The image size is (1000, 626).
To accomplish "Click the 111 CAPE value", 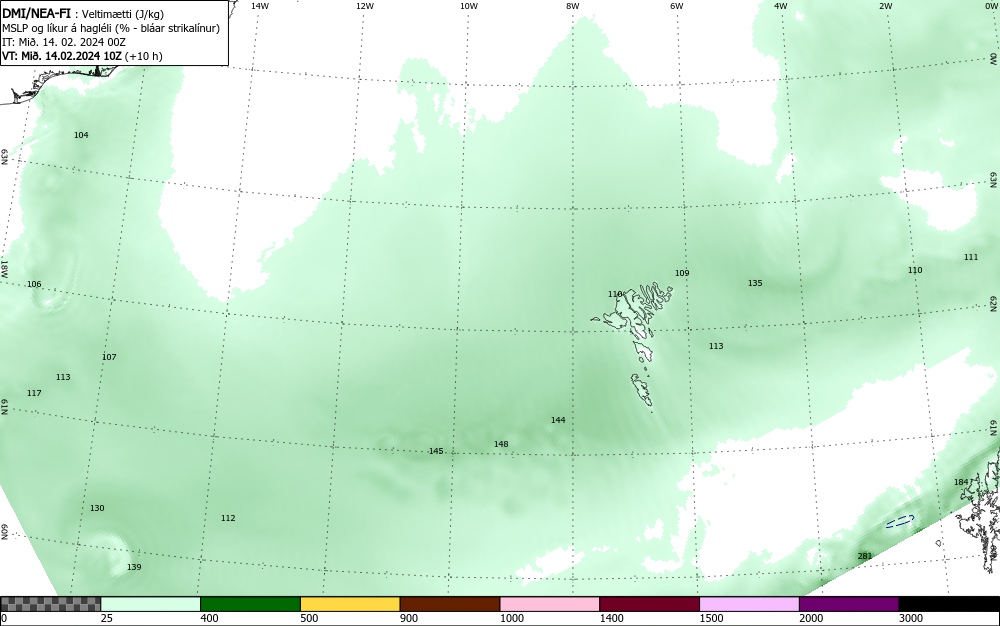I will click(971, 257).
